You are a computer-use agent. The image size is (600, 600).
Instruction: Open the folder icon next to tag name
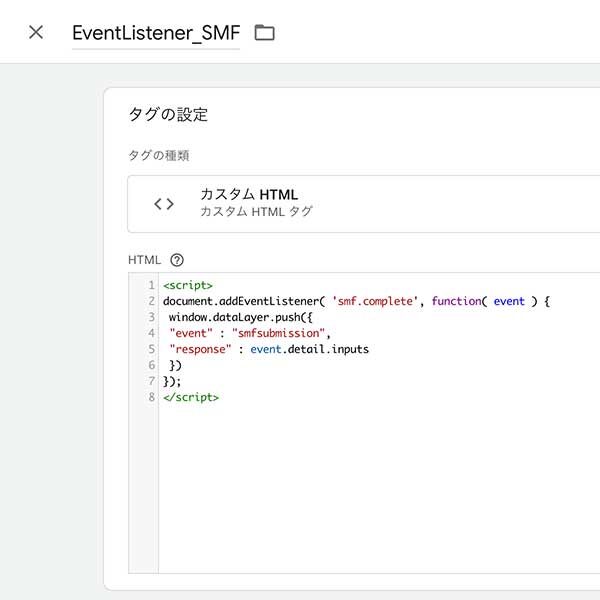[x=264, y=33]
